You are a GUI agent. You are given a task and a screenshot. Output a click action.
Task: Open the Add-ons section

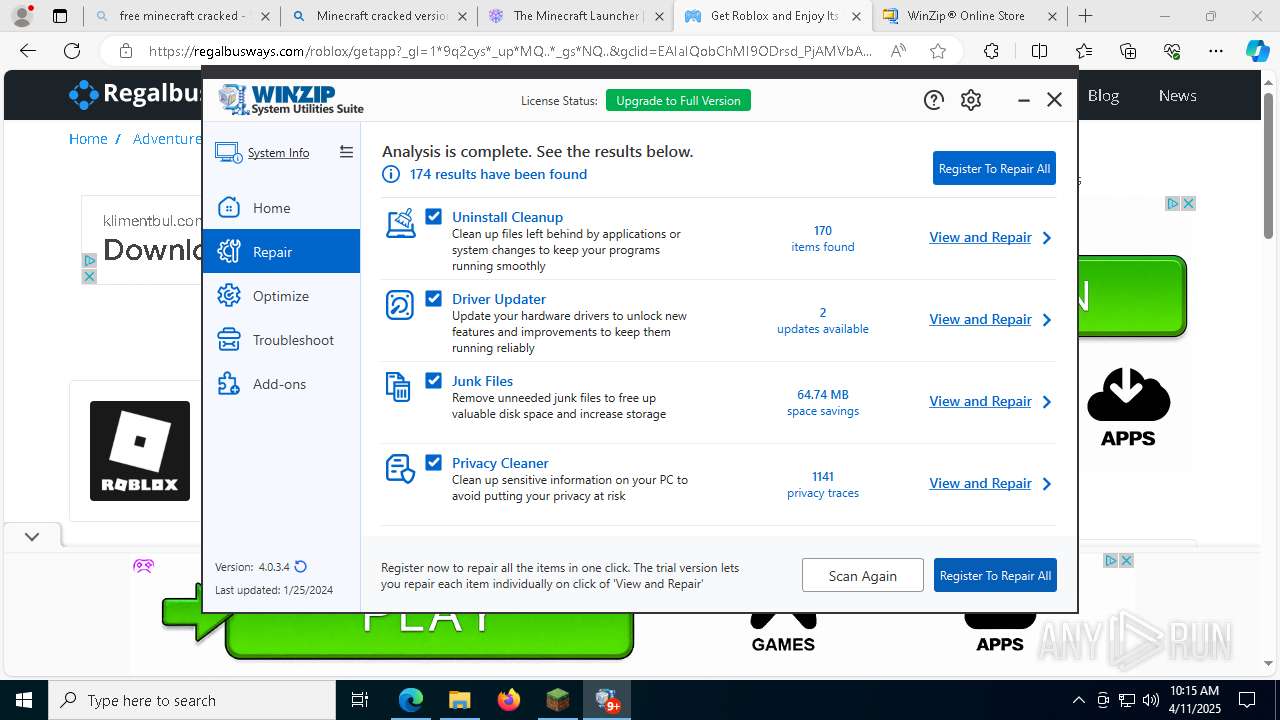(x=281, y=384)
